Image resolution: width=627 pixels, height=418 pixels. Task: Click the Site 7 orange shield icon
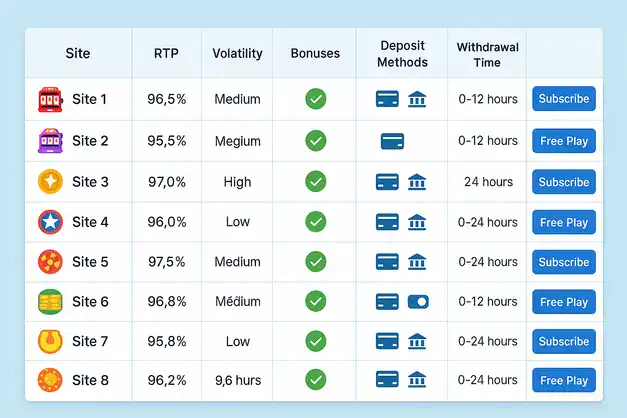click(x=49, y=341)
